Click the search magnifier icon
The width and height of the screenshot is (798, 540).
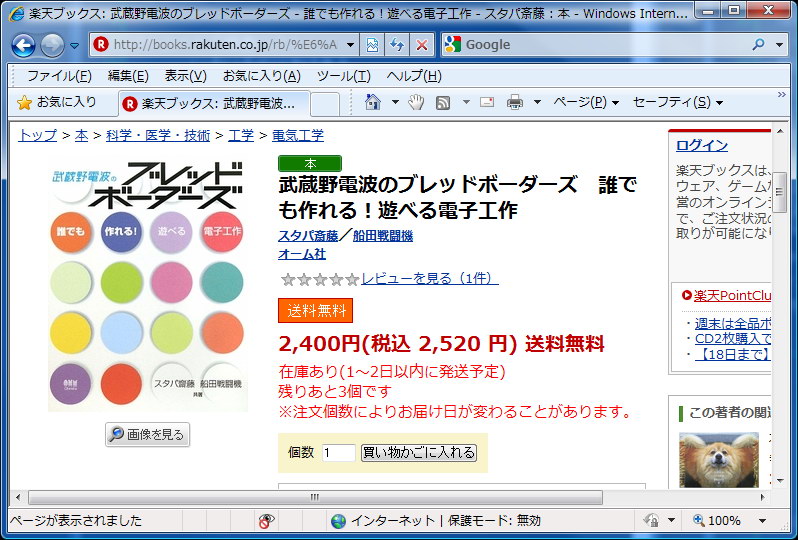[758, 45]
